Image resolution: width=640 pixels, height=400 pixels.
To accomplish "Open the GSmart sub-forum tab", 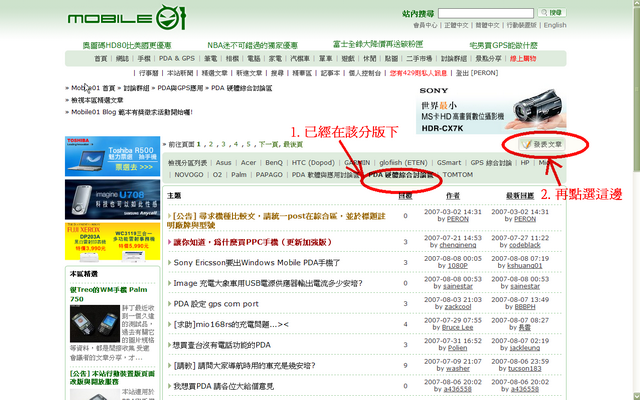I will pyautogui.click(x=449, y=163).
